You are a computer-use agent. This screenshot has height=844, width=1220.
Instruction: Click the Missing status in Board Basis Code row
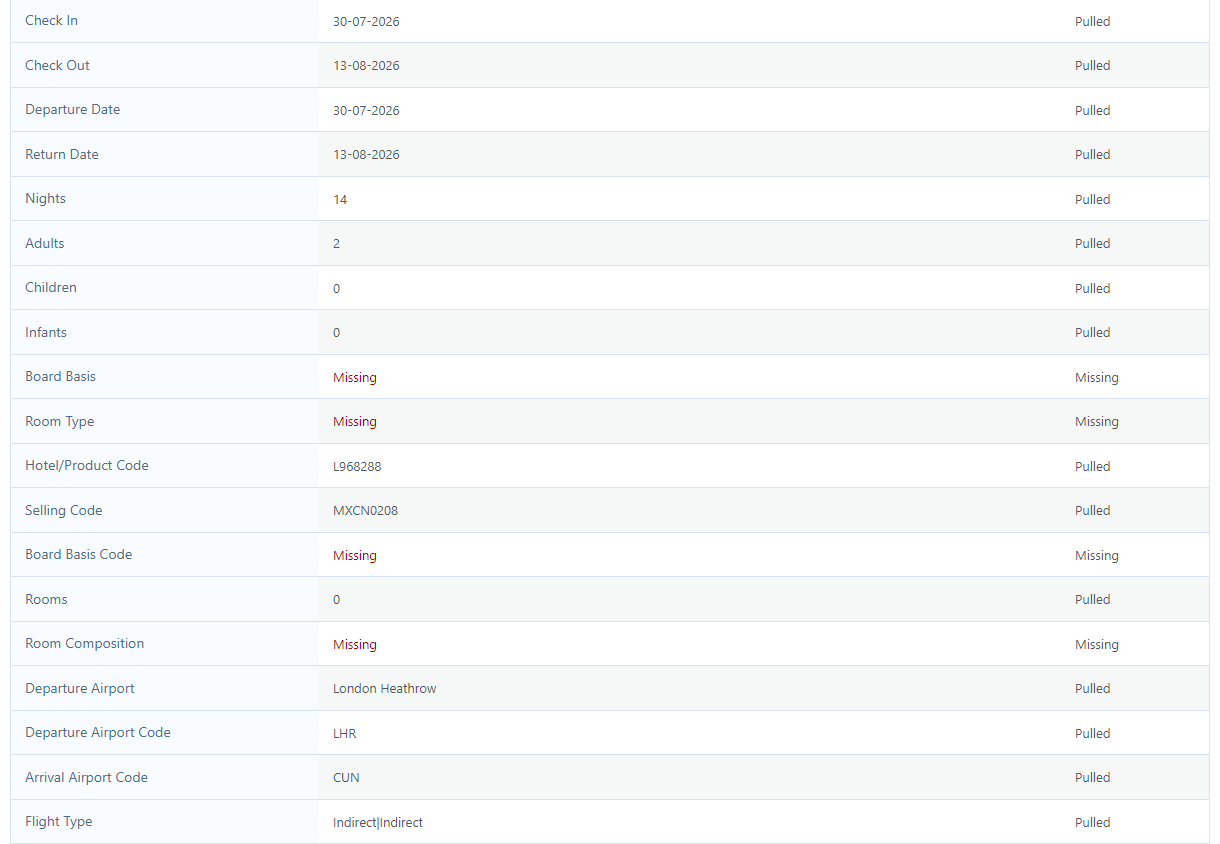click(1097, 556)
